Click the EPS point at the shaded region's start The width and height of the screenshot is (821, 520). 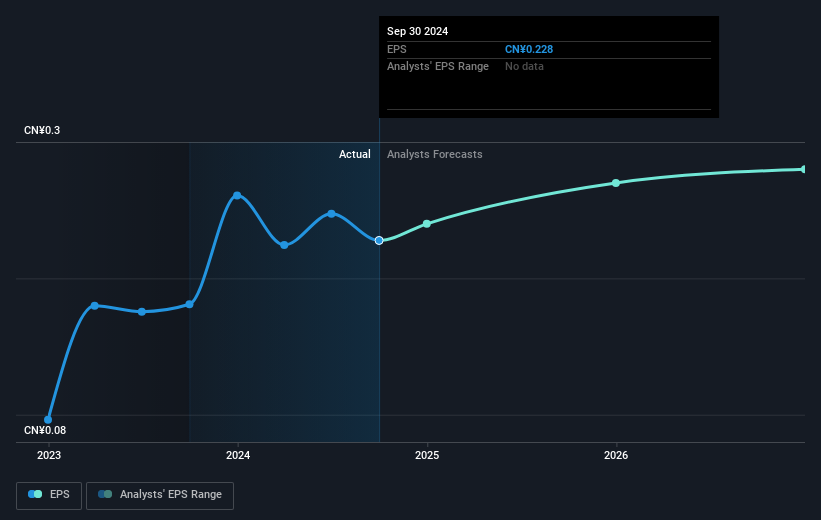click(190, 304)
